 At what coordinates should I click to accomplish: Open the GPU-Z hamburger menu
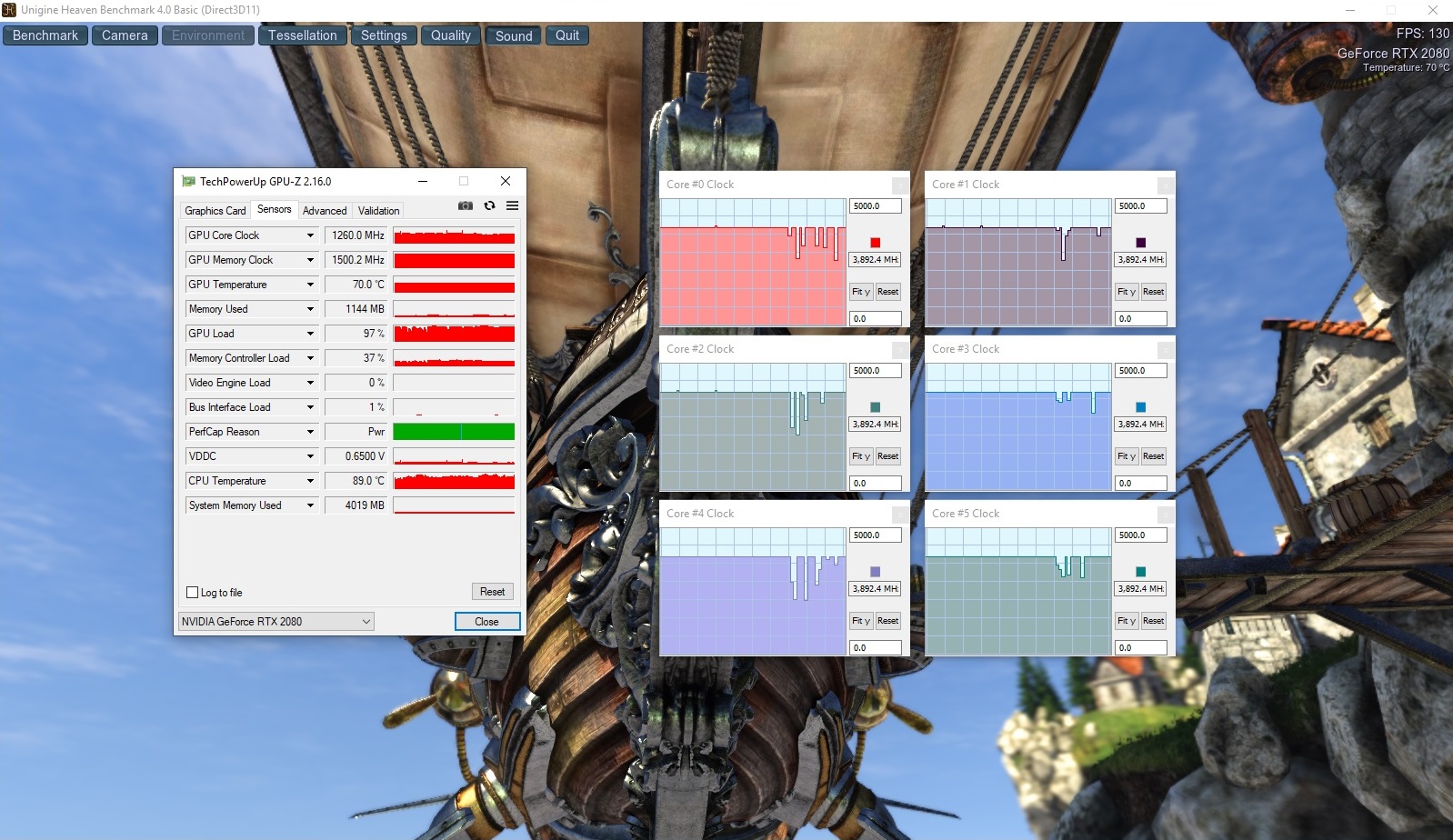(513, 206)
